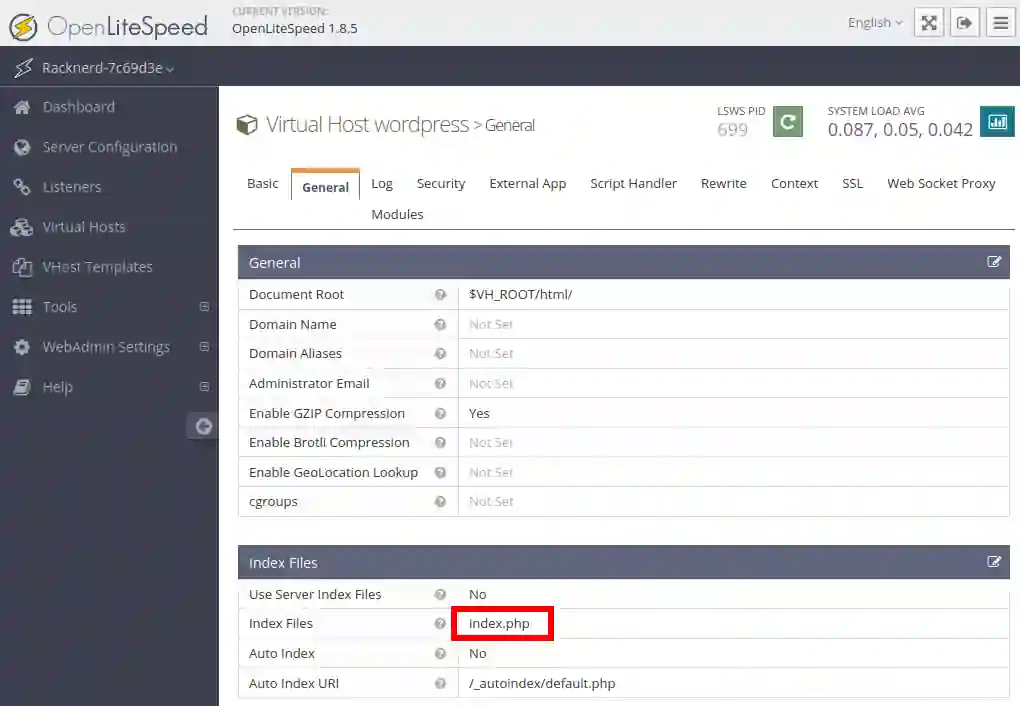Viewport: 1020px width, 706px height.
Task: Expand WebAdmin Settings in sidebar
Action: tap(204, 347)
